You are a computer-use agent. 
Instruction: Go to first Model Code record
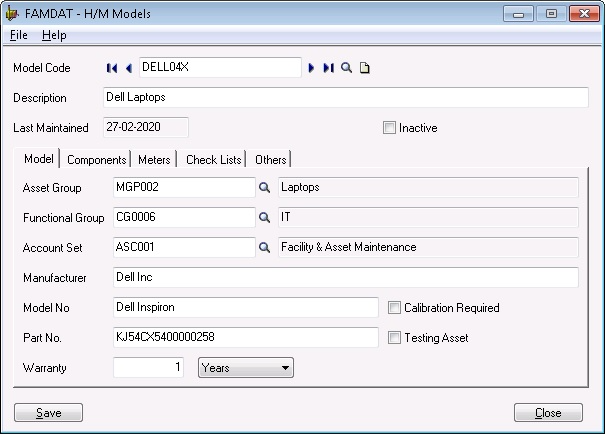point(112,68)
